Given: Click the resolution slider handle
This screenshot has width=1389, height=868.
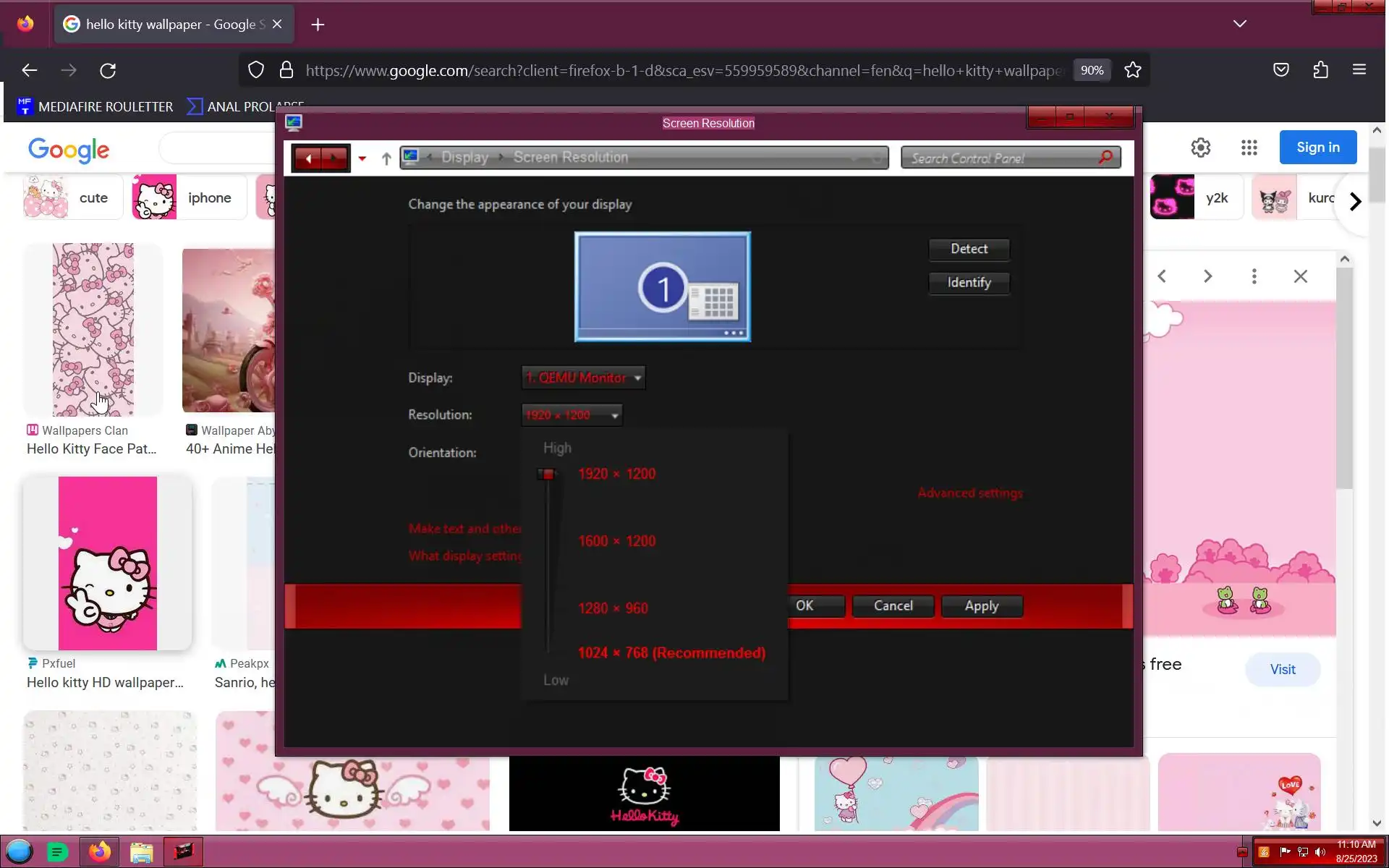Looking at the screenshot, I should (548, 475).
